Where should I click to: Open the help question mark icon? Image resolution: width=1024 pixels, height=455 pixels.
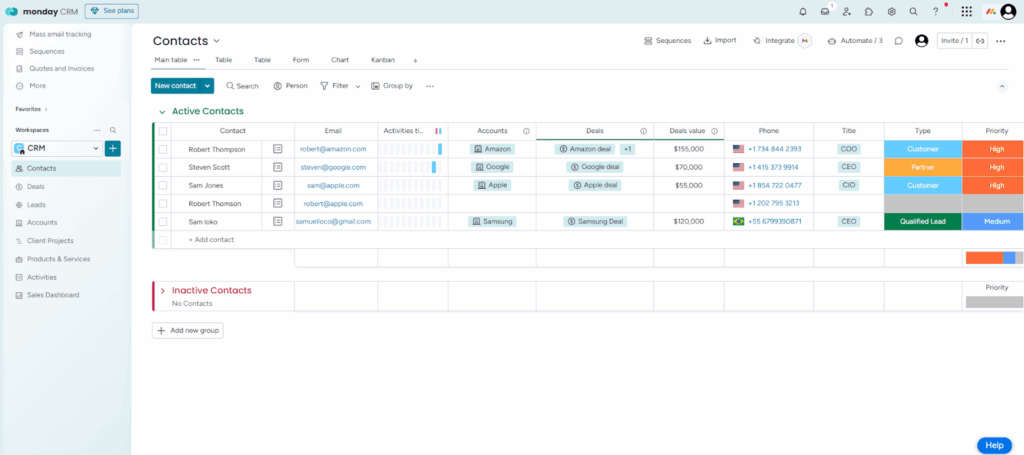pyautogui.click(x=936, y=12)
